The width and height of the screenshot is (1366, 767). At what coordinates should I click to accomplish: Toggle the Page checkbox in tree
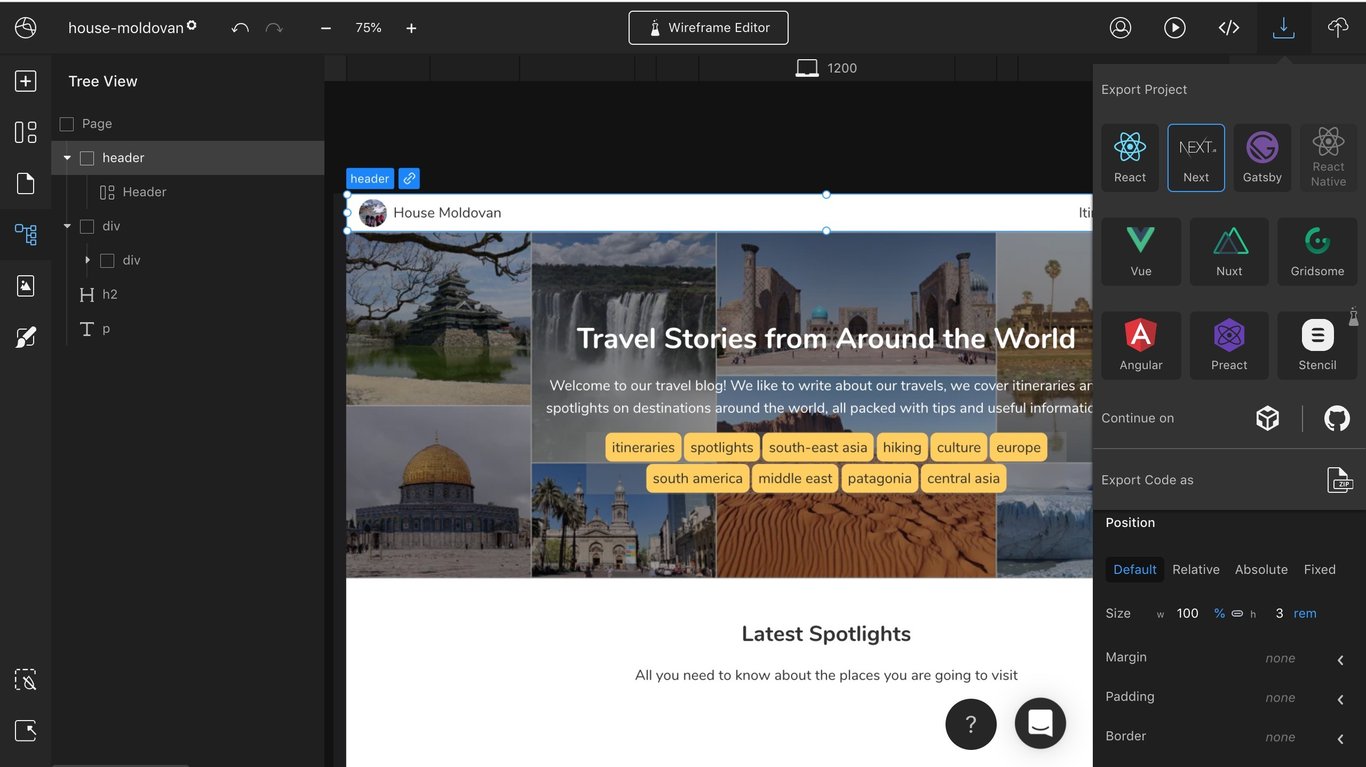(67, 124)
